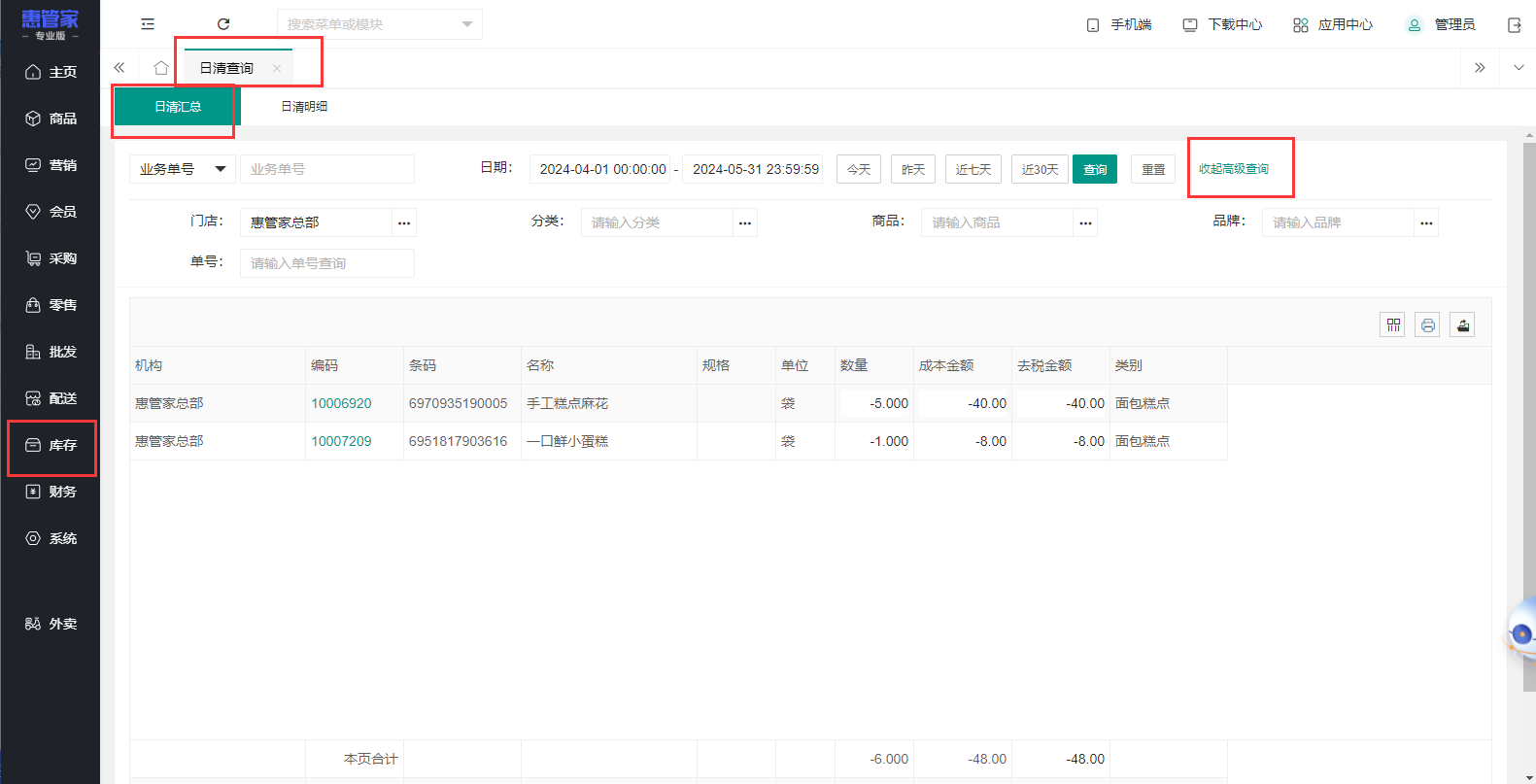Click the 请输入分类 input field

click(658, 222)
